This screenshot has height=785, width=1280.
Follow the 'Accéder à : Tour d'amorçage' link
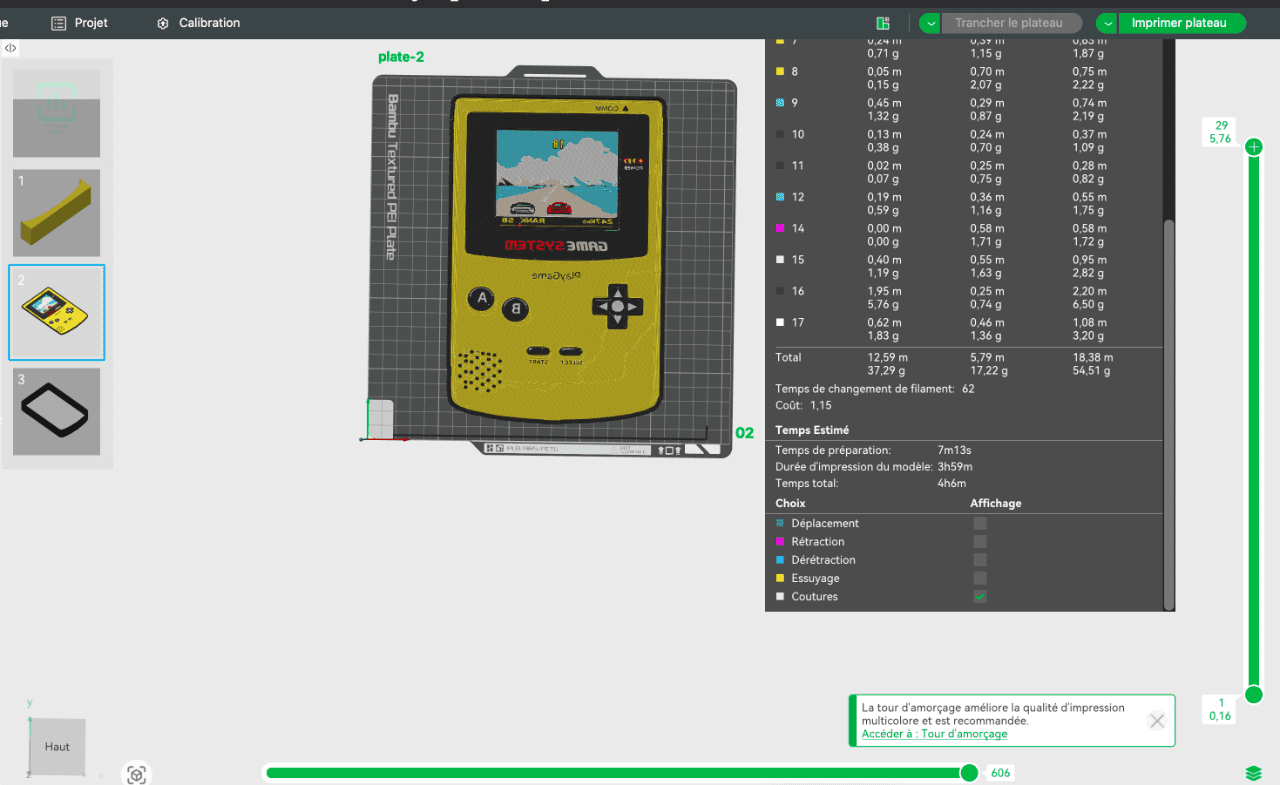click(x=934, y=734)
